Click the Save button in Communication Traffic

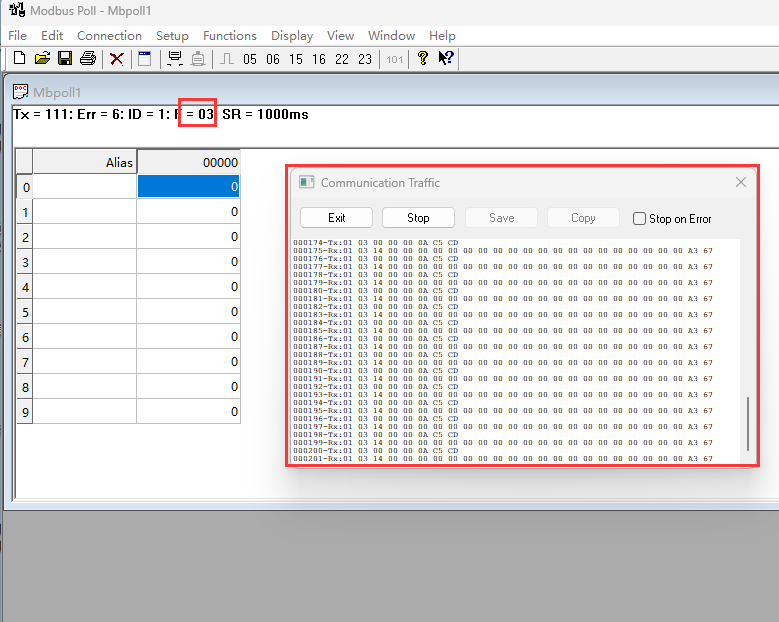pos(501,218)
